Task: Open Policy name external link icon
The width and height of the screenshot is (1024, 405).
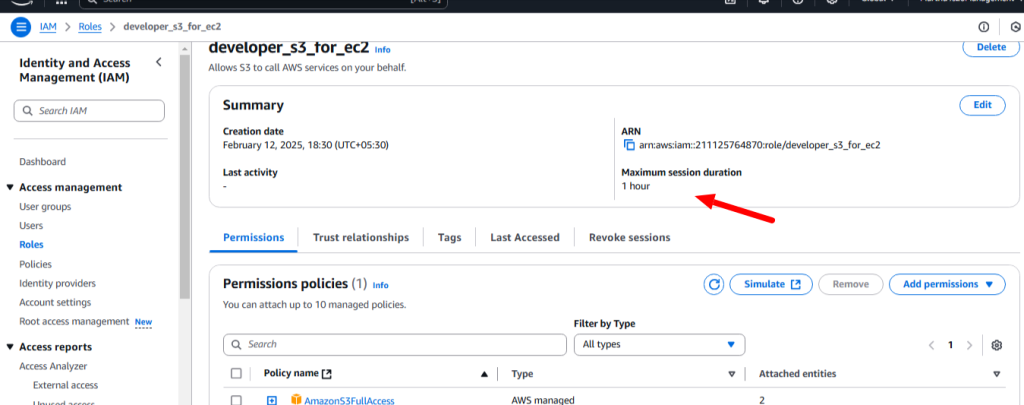Action: pos(327,374)
